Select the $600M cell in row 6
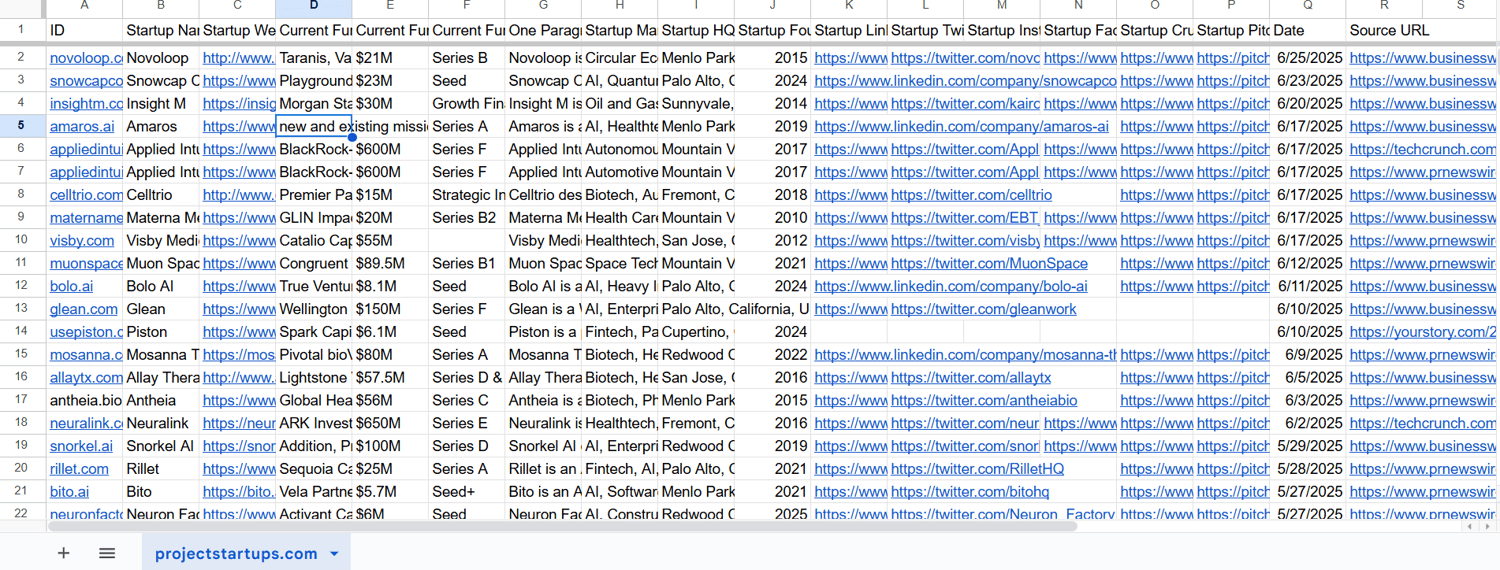 click(378, 149)
